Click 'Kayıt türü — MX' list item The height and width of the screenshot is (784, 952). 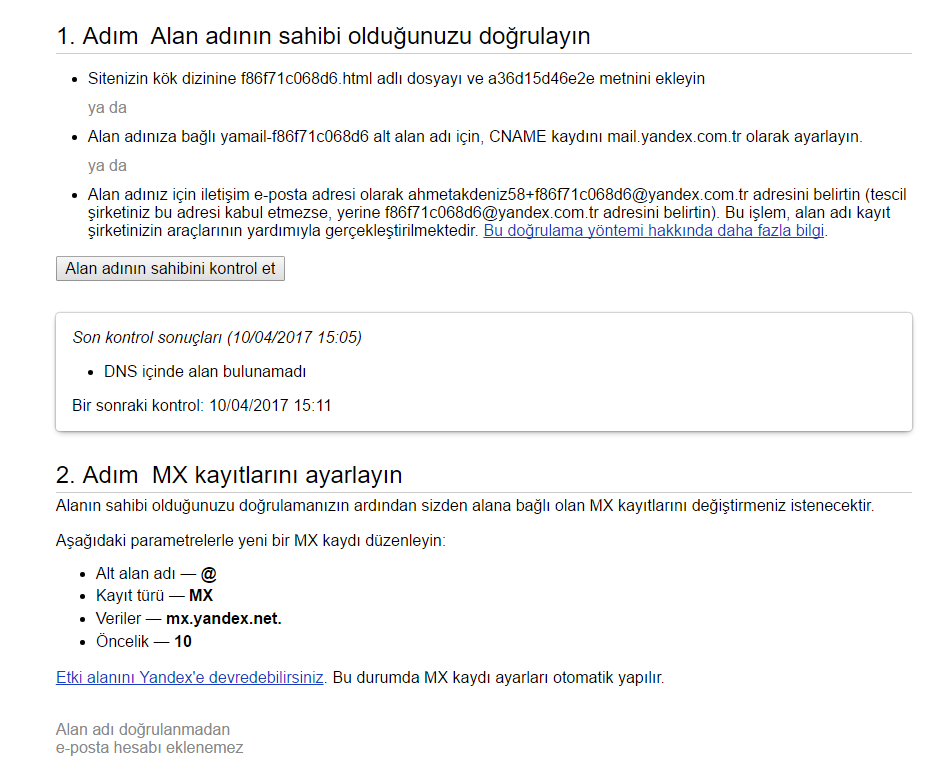pos(154,595)
